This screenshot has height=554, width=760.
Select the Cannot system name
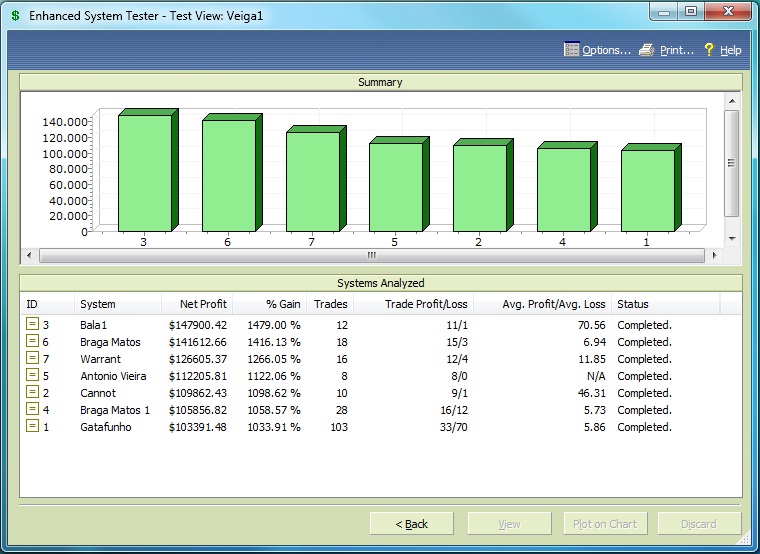coord(98,393)
